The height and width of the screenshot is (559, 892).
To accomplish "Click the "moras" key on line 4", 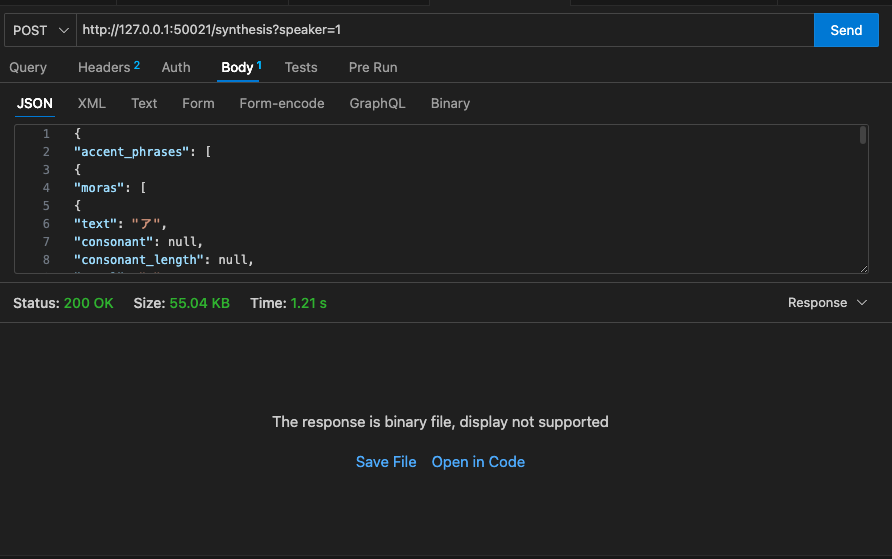I will (x=99, y=188).
